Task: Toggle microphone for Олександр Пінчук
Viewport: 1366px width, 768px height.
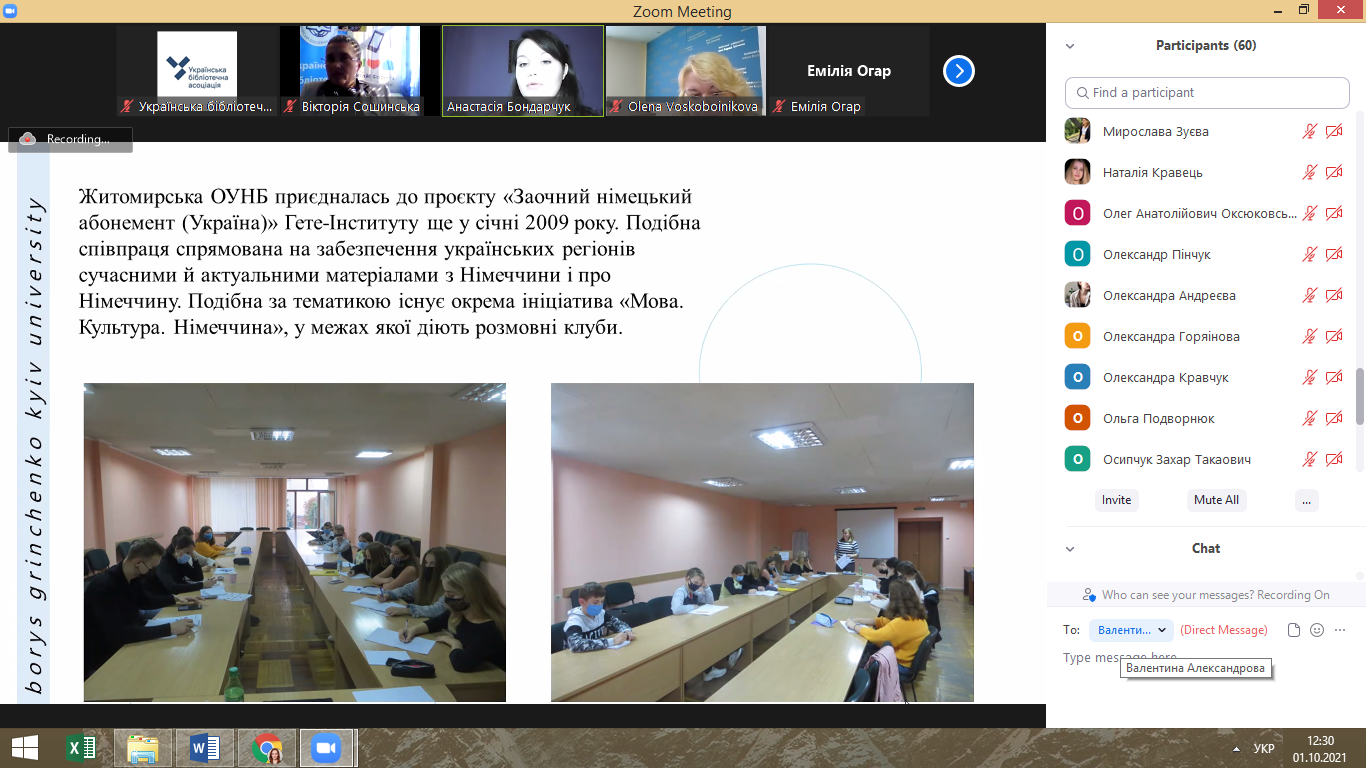Action: (x=1309, y=255)
